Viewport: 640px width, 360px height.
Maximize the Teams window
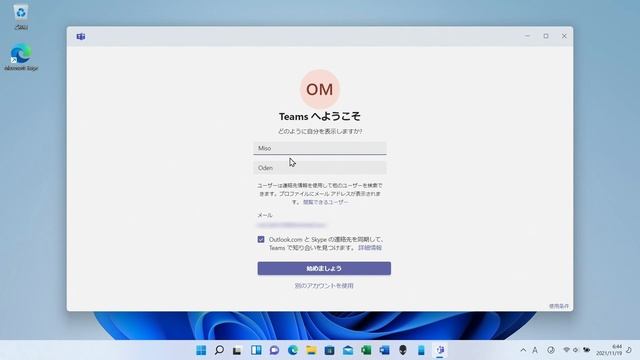546,36
